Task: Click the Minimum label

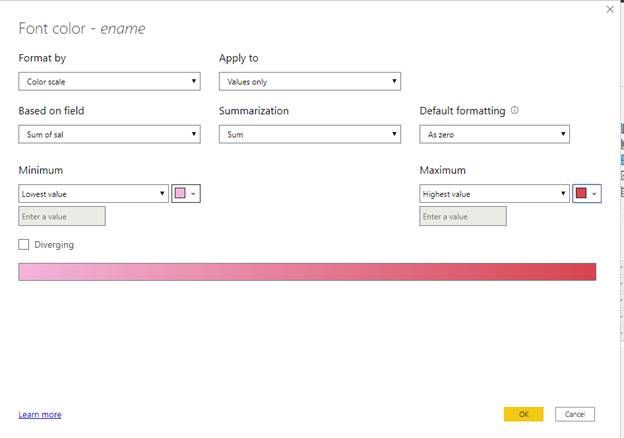Action: [41, 170]
